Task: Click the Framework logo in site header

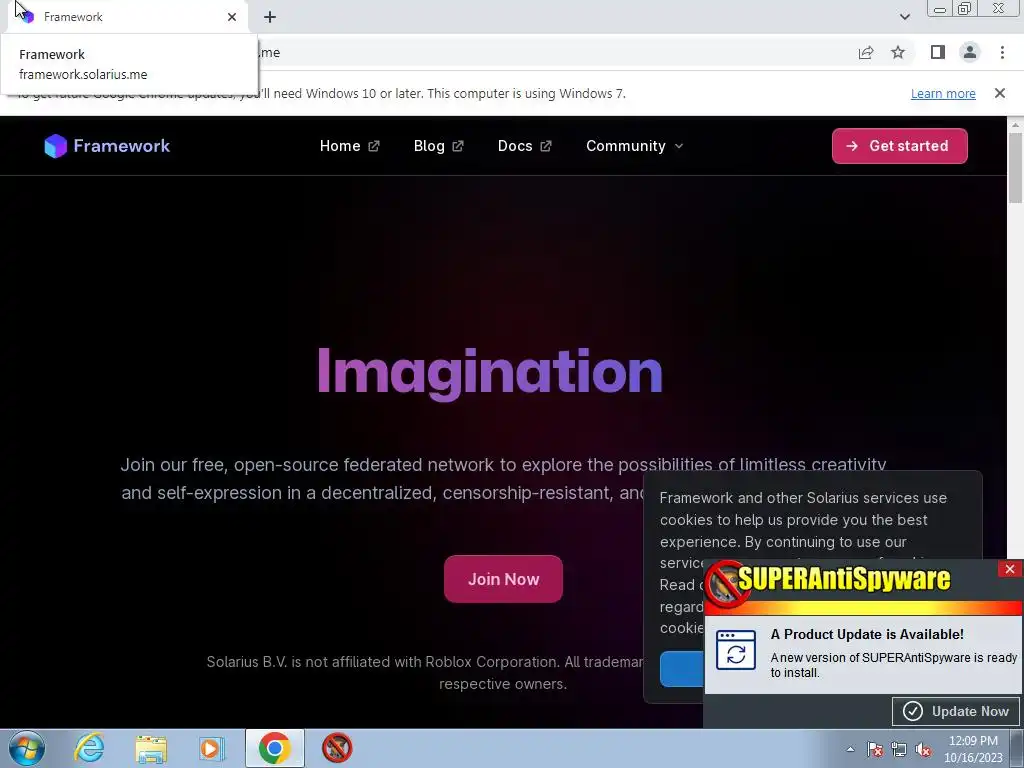Action: 107,146
